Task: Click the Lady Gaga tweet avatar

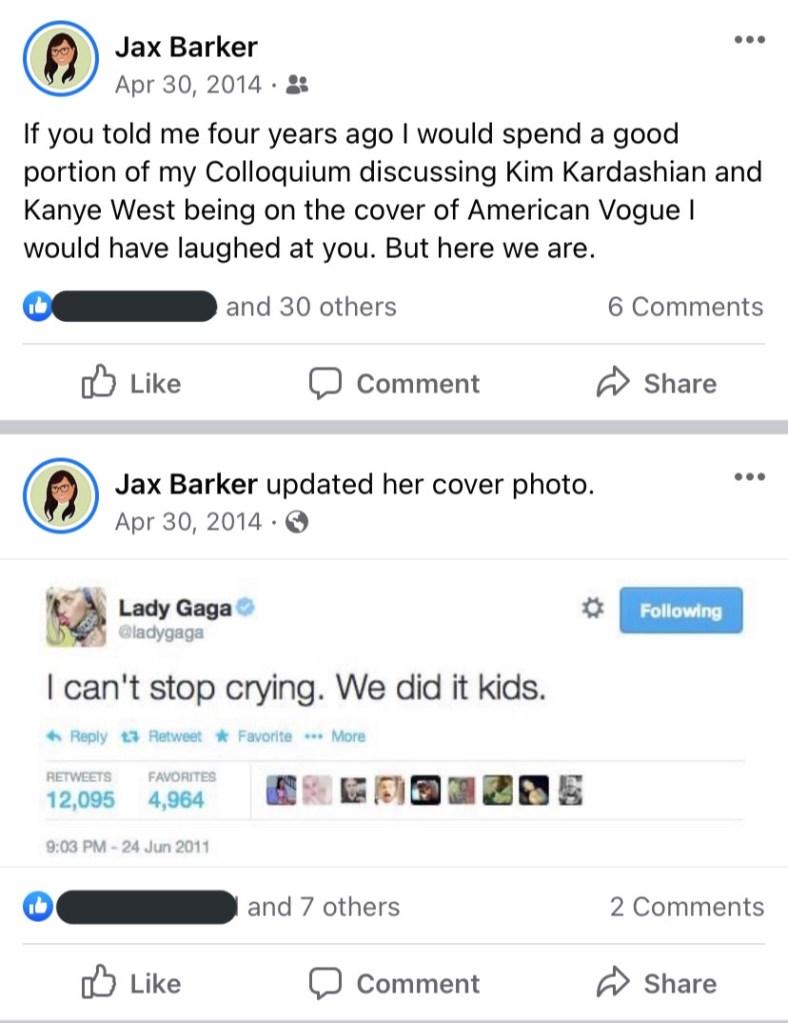Action: [76, 616]
